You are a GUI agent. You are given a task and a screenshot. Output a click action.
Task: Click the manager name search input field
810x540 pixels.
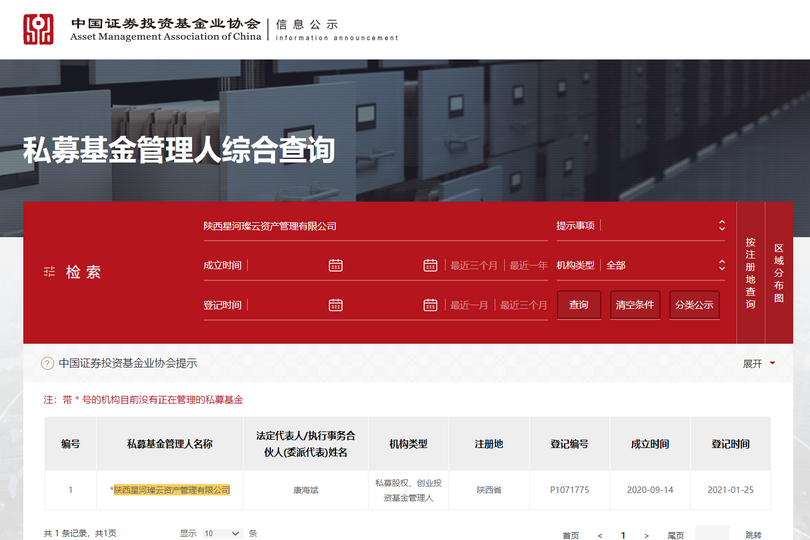376,226
